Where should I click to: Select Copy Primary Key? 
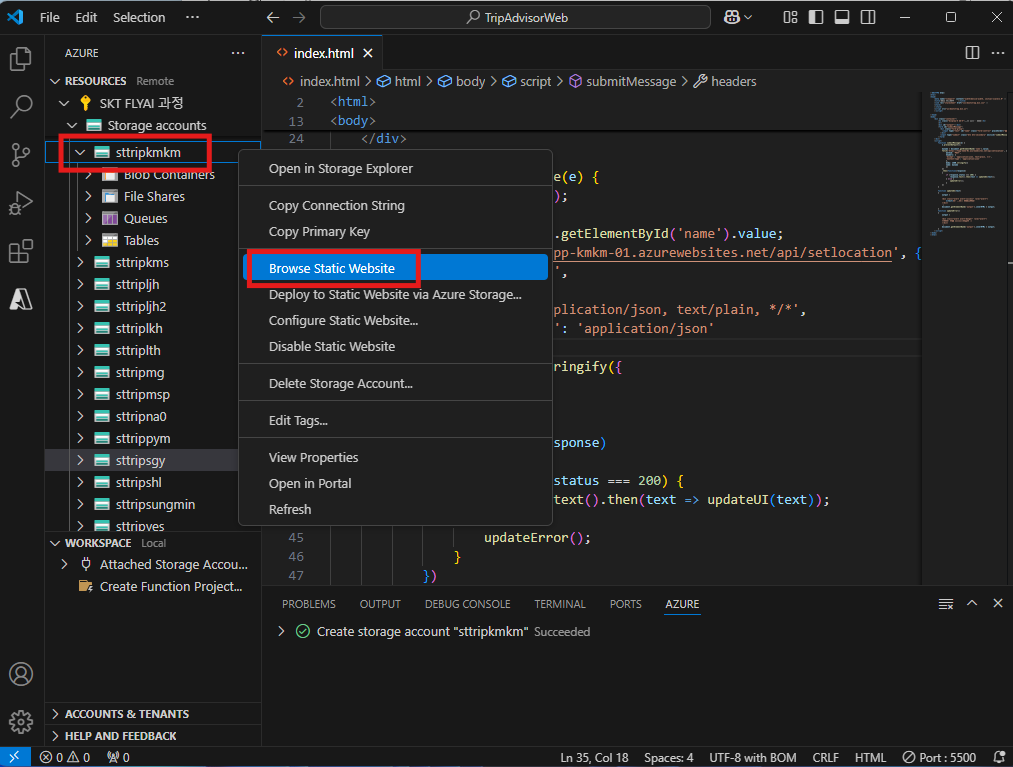pos(395,231)
